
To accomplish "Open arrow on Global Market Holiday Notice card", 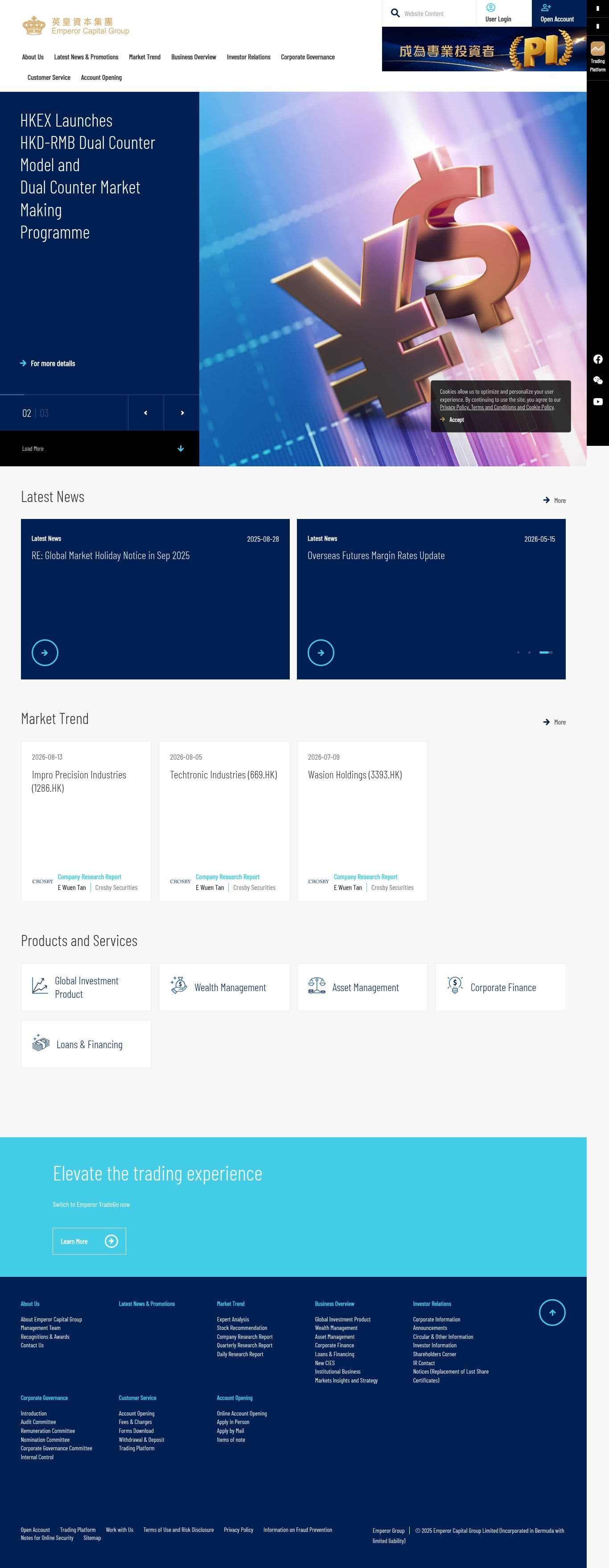I will (x=45, y=653).
